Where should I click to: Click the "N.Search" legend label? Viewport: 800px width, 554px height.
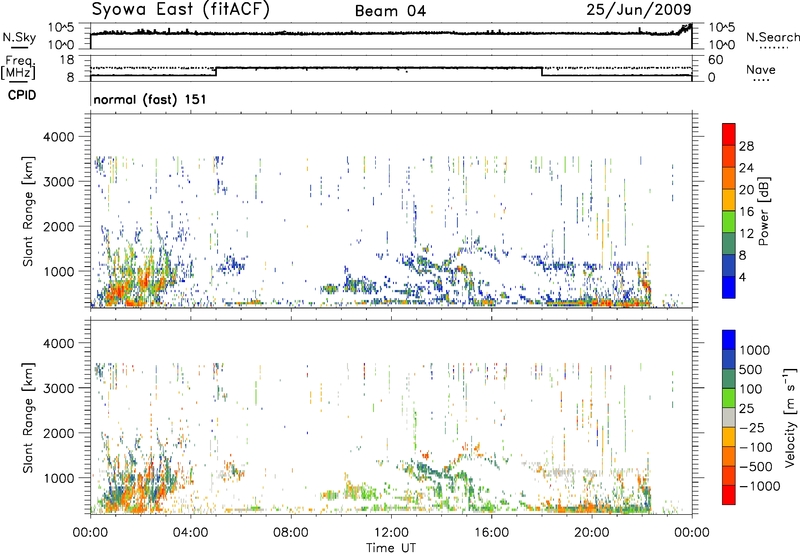(772, 37)
